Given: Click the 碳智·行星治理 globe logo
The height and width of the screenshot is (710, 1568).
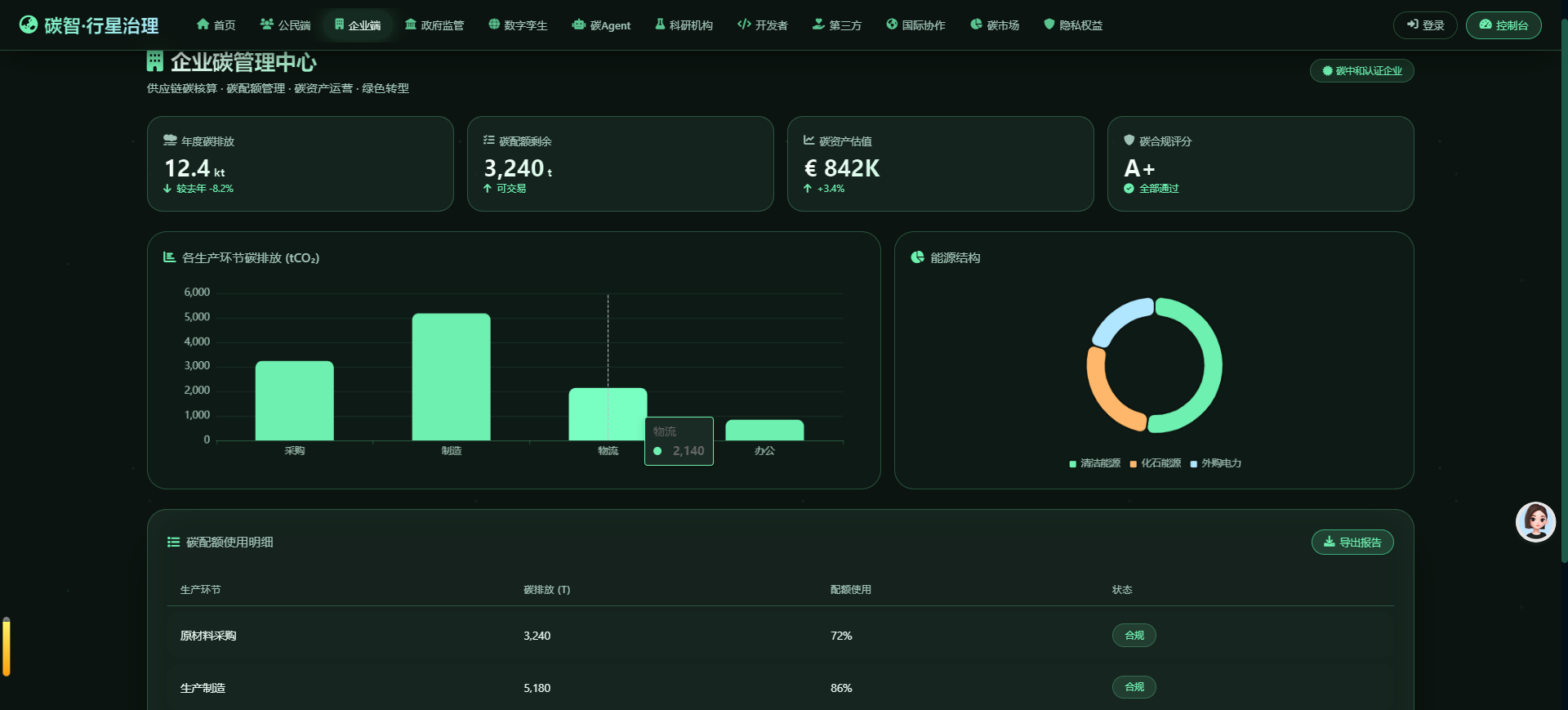Looking at the screenshot, I should tap(29, 25).
